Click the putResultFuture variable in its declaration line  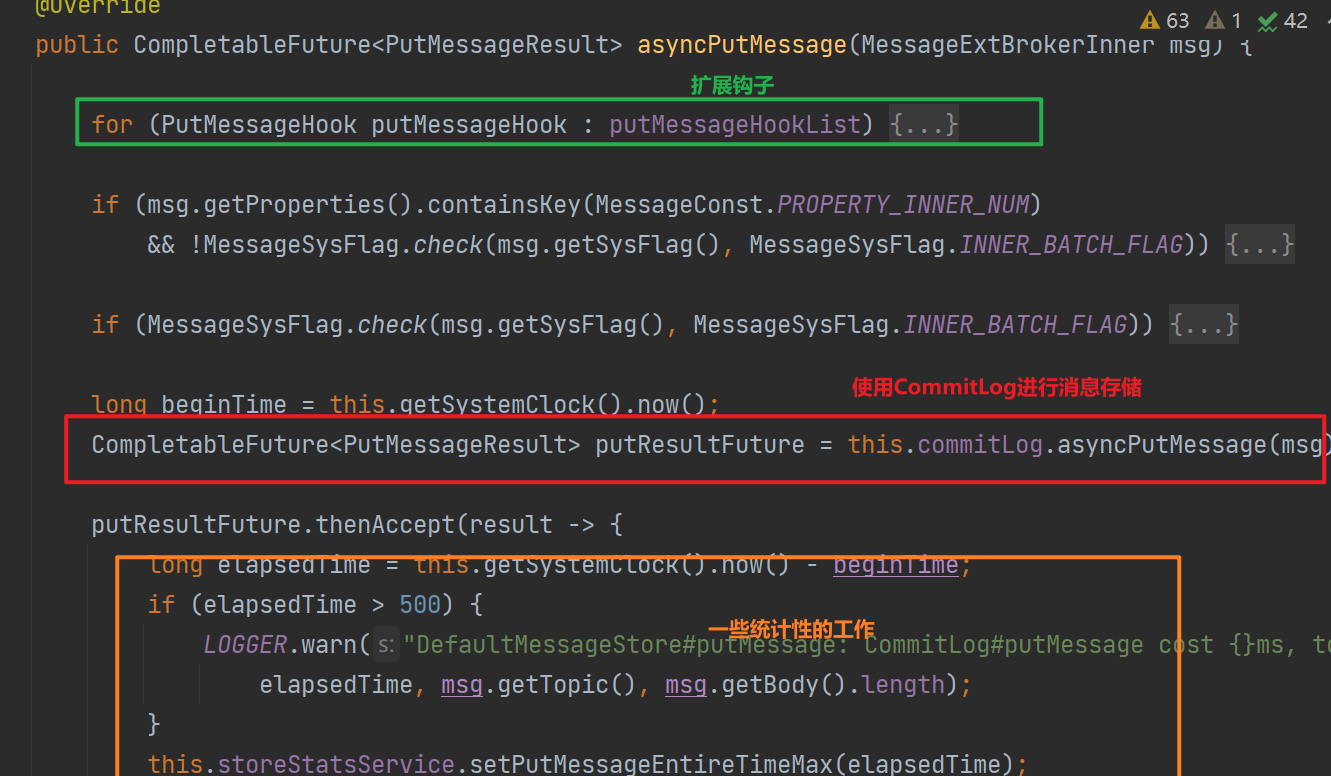pos(700,445)
